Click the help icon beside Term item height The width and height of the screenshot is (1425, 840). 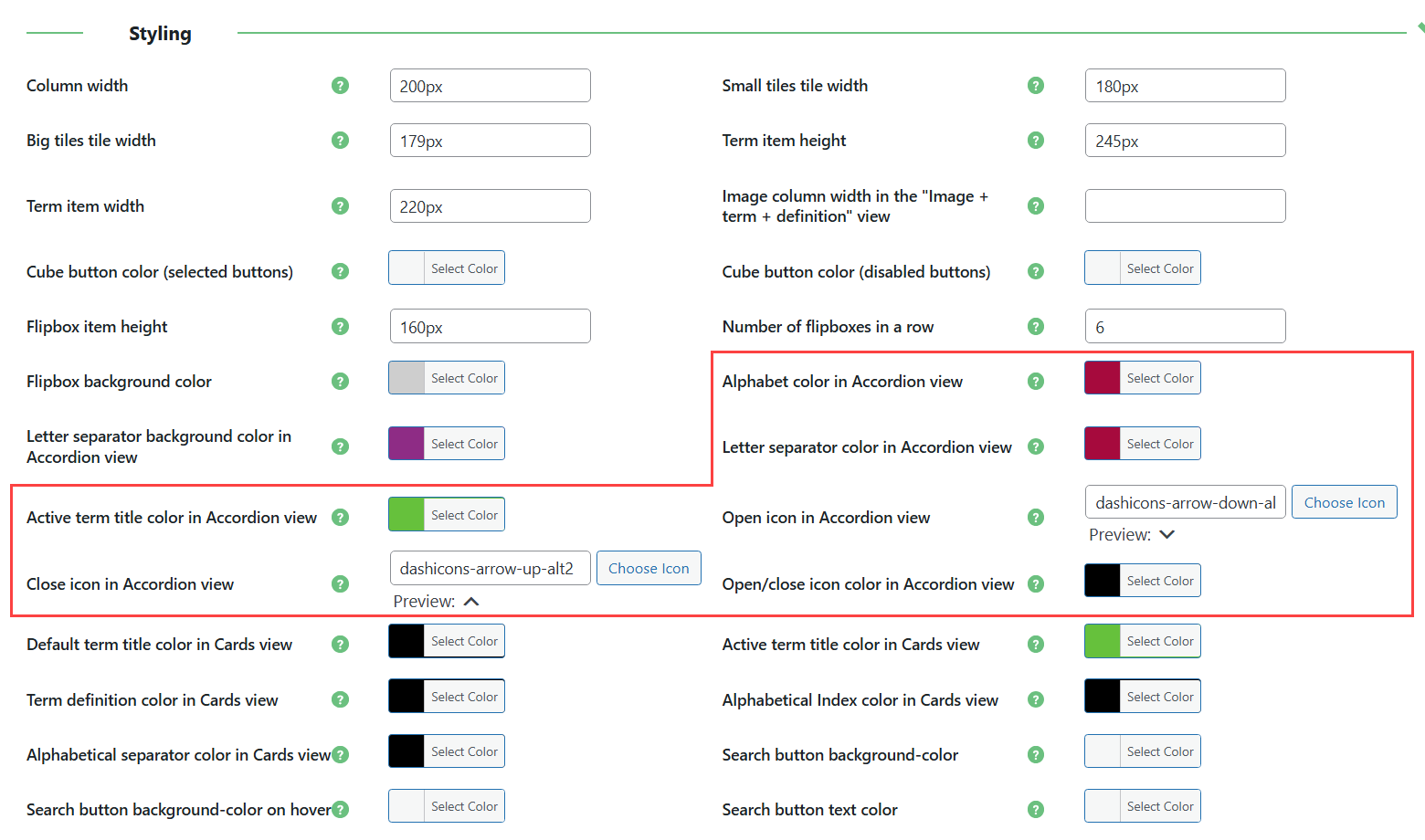(1036, 140)
